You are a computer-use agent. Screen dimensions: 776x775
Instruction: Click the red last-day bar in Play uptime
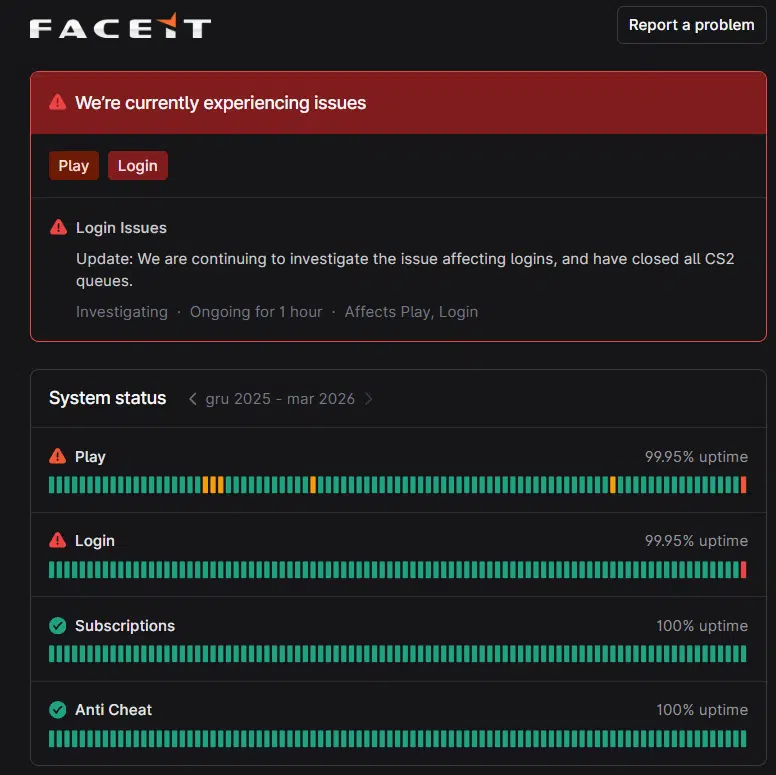[x=743, y=485]
